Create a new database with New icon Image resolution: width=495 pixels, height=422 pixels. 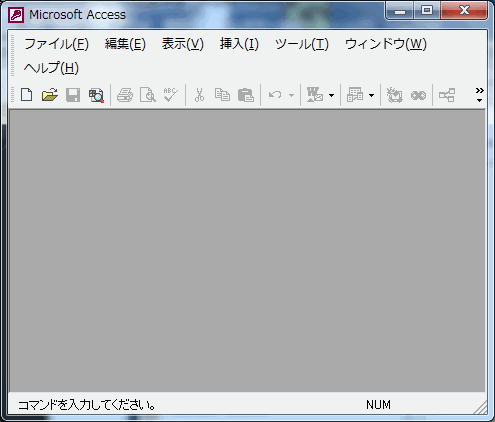(x=26, y=95)
